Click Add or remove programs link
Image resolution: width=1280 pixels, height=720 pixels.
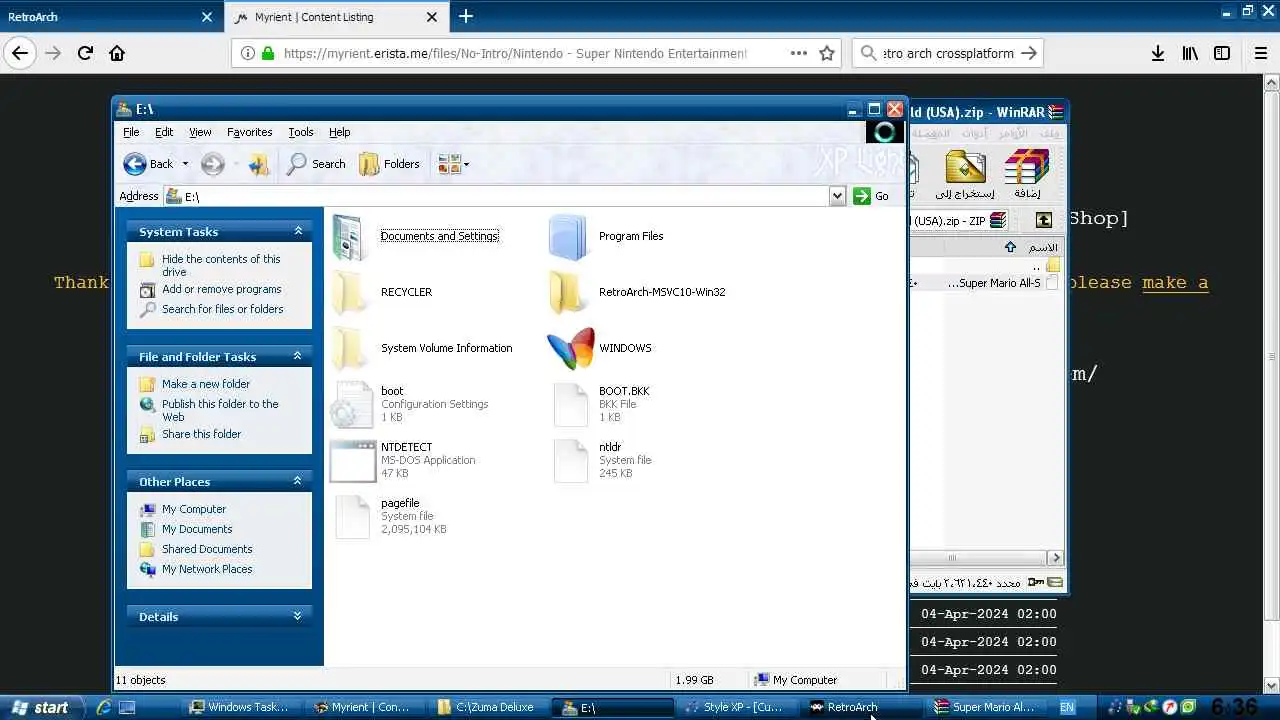[x=222, y=289]
